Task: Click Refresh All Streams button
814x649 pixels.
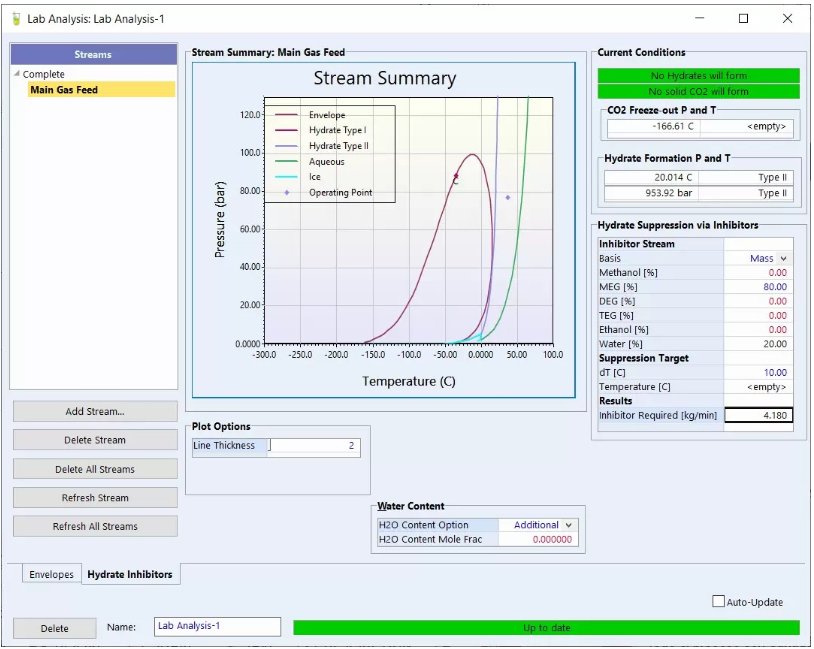Action: pos(95,526)
